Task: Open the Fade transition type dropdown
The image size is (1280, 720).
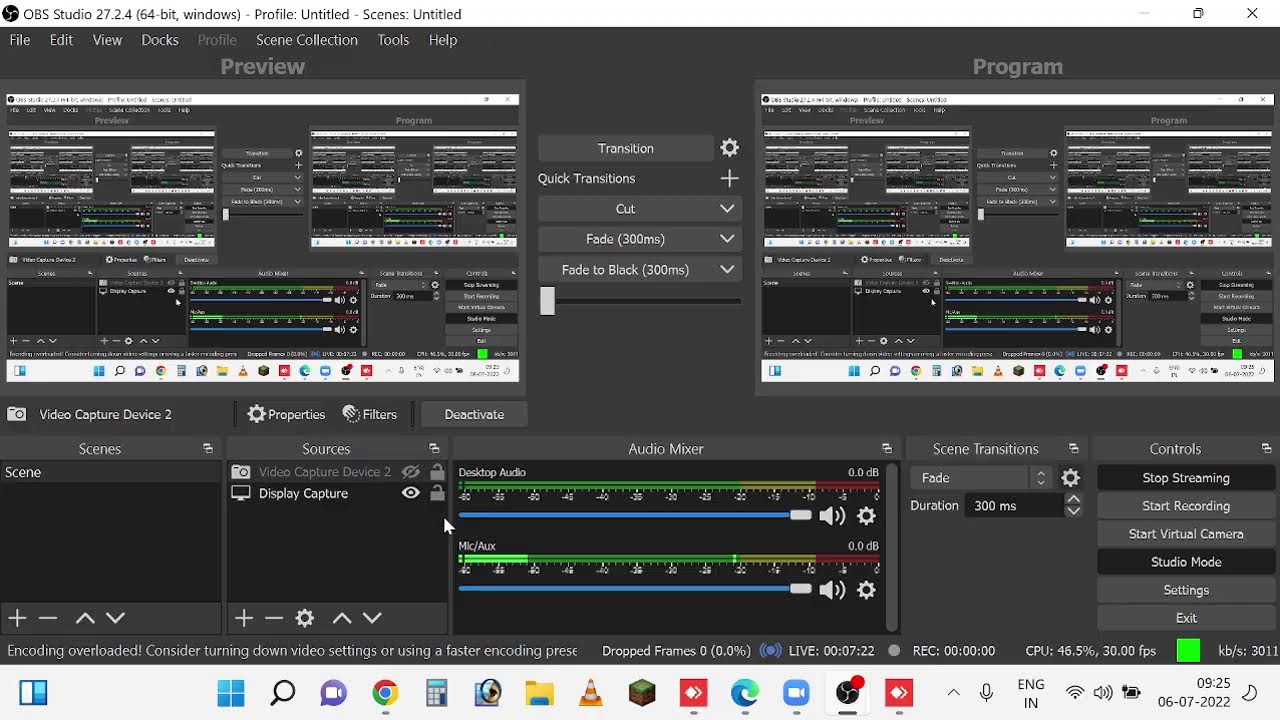Action: [x=982, y=478]
